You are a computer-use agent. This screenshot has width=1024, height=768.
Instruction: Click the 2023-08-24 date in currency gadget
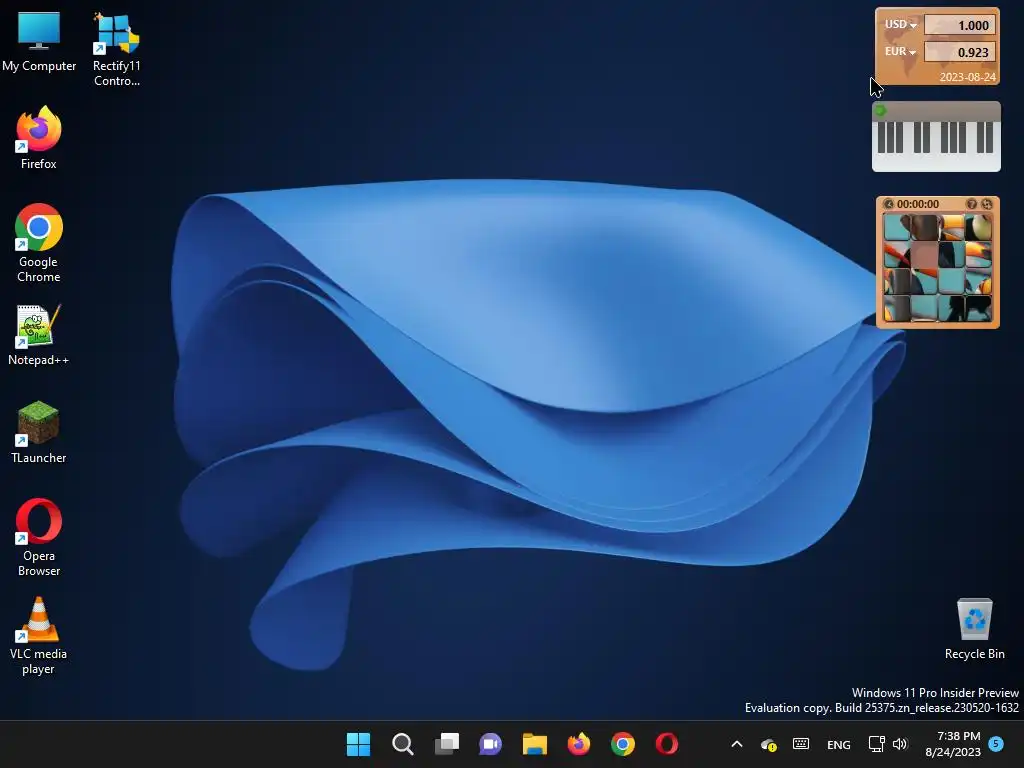(967, 77)
